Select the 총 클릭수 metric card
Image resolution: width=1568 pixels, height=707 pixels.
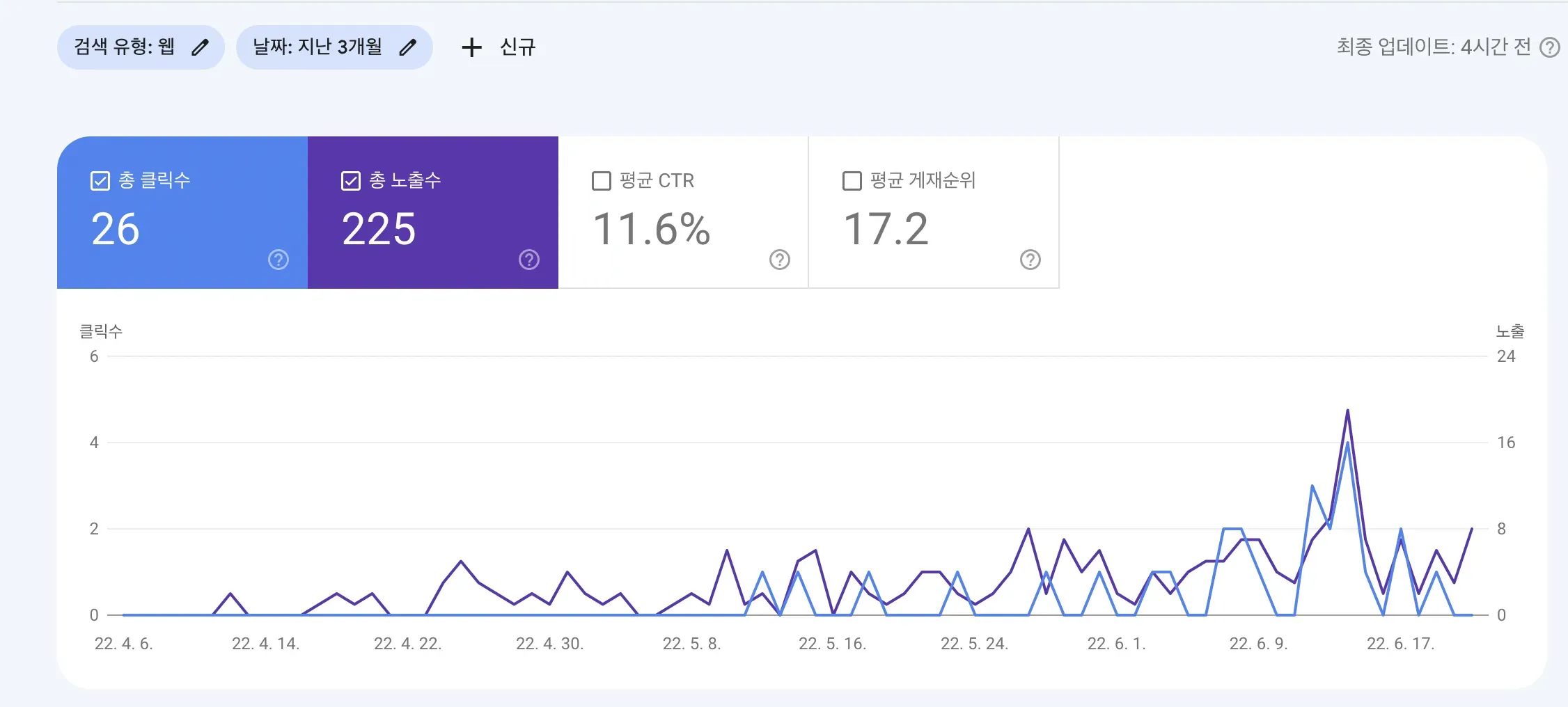[x=181, y=212]
